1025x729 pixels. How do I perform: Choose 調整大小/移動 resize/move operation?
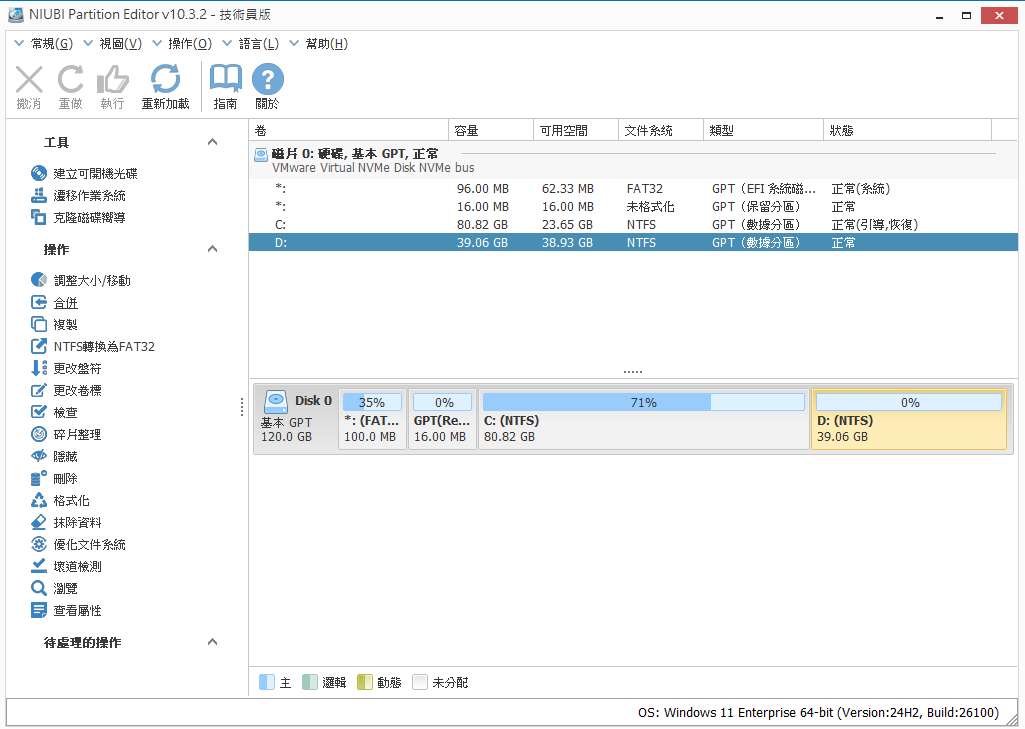coord(80,280)
